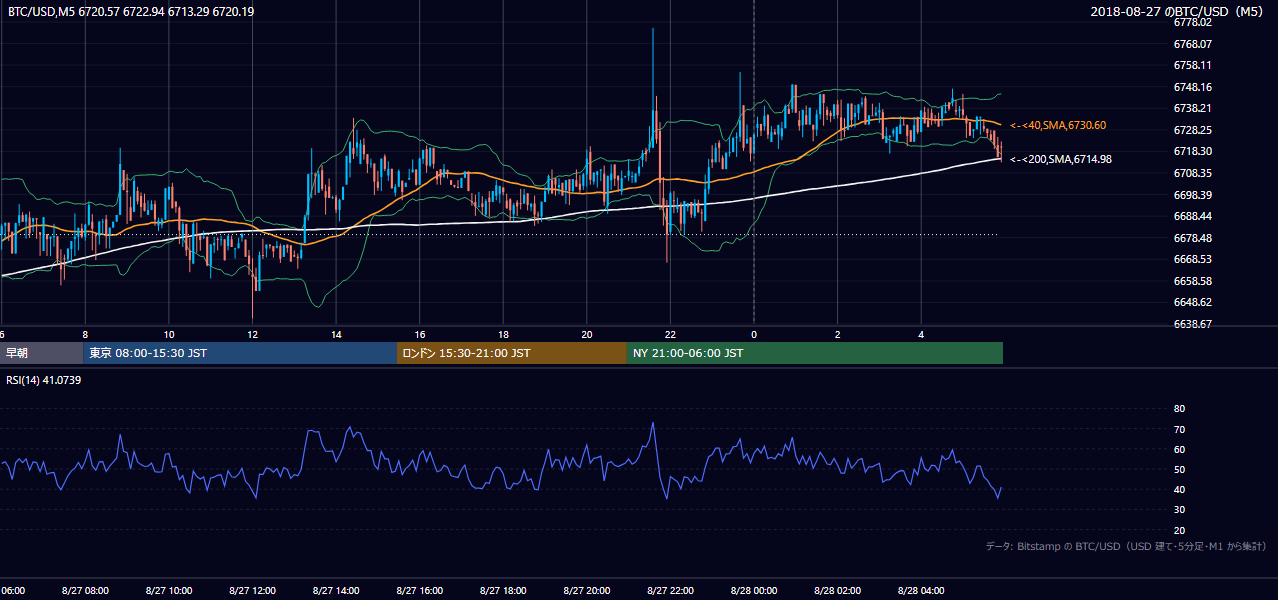Screen dimensions: 1278x600
Task: Click the bottom date label 8/28 00:00
Action: tap(754, 591)
